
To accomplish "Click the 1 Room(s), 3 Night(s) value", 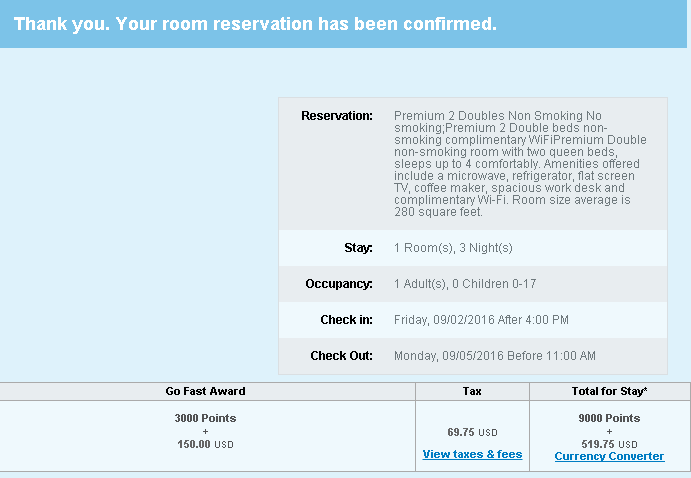I will [x=453, y=247].
